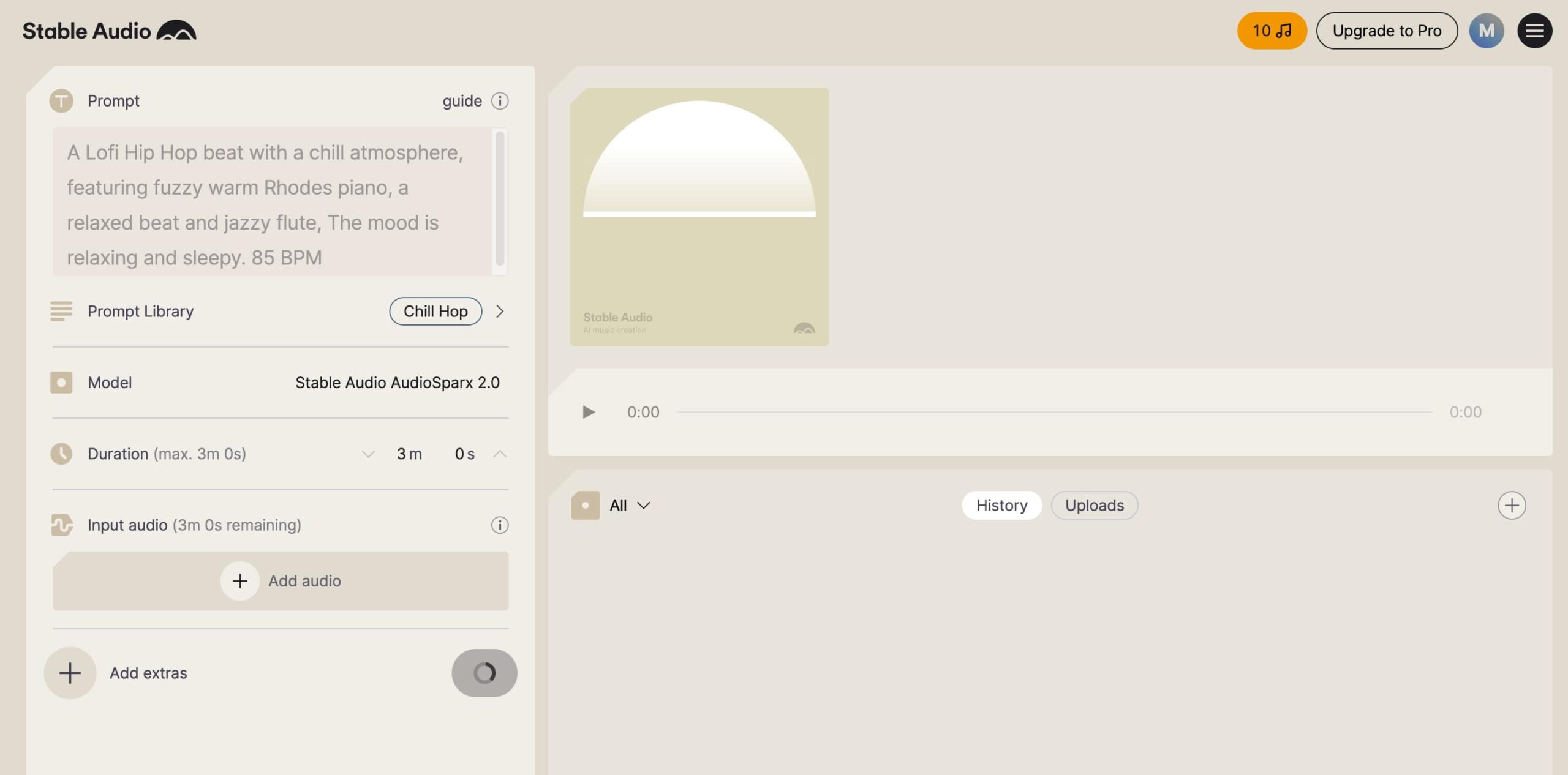Decrease duration with down chevron

[368, 454]
